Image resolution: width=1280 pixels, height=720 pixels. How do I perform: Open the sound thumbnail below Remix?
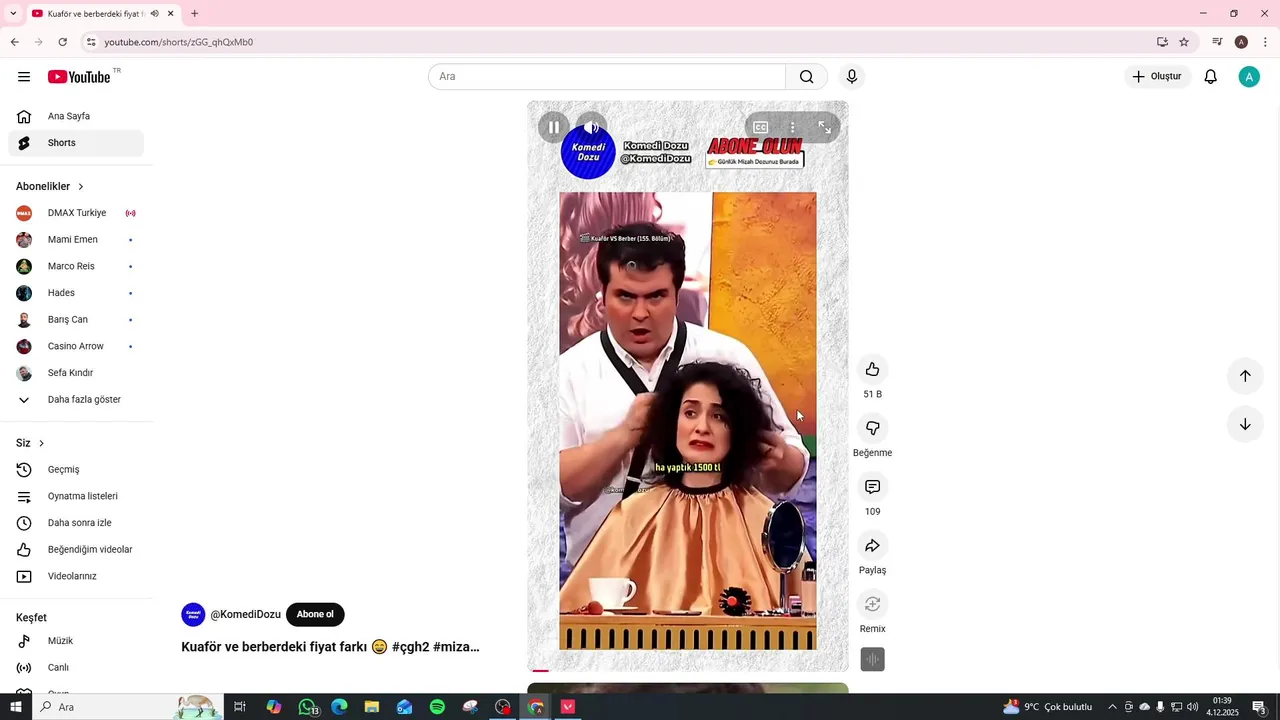point(872,660)
